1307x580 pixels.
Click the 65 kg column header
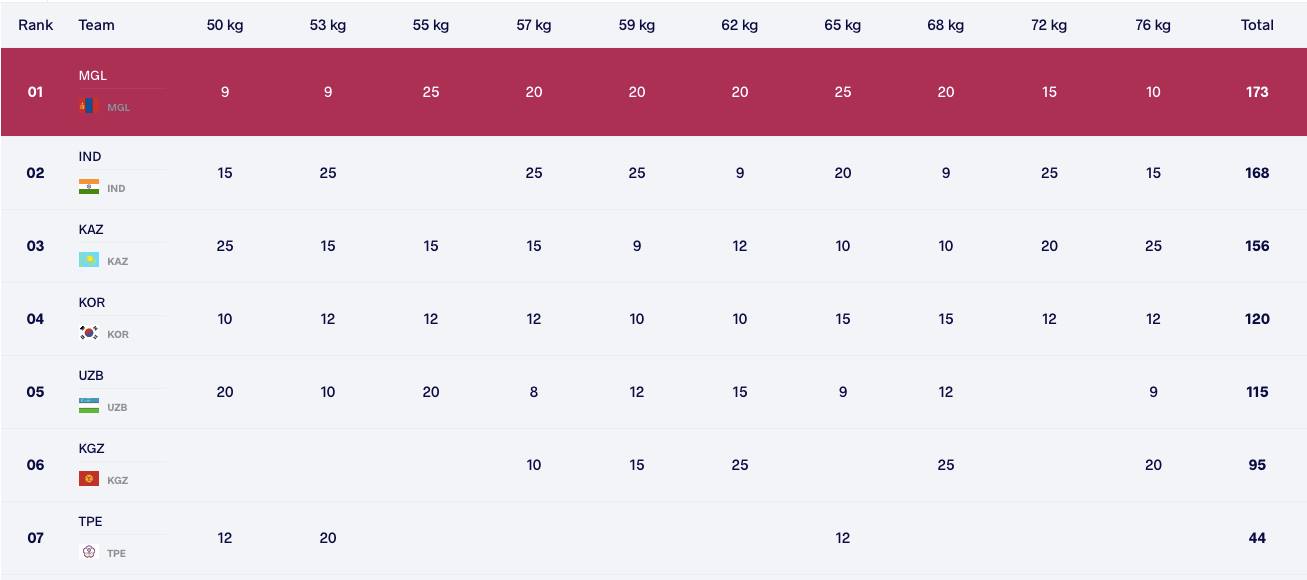point(843,25)
